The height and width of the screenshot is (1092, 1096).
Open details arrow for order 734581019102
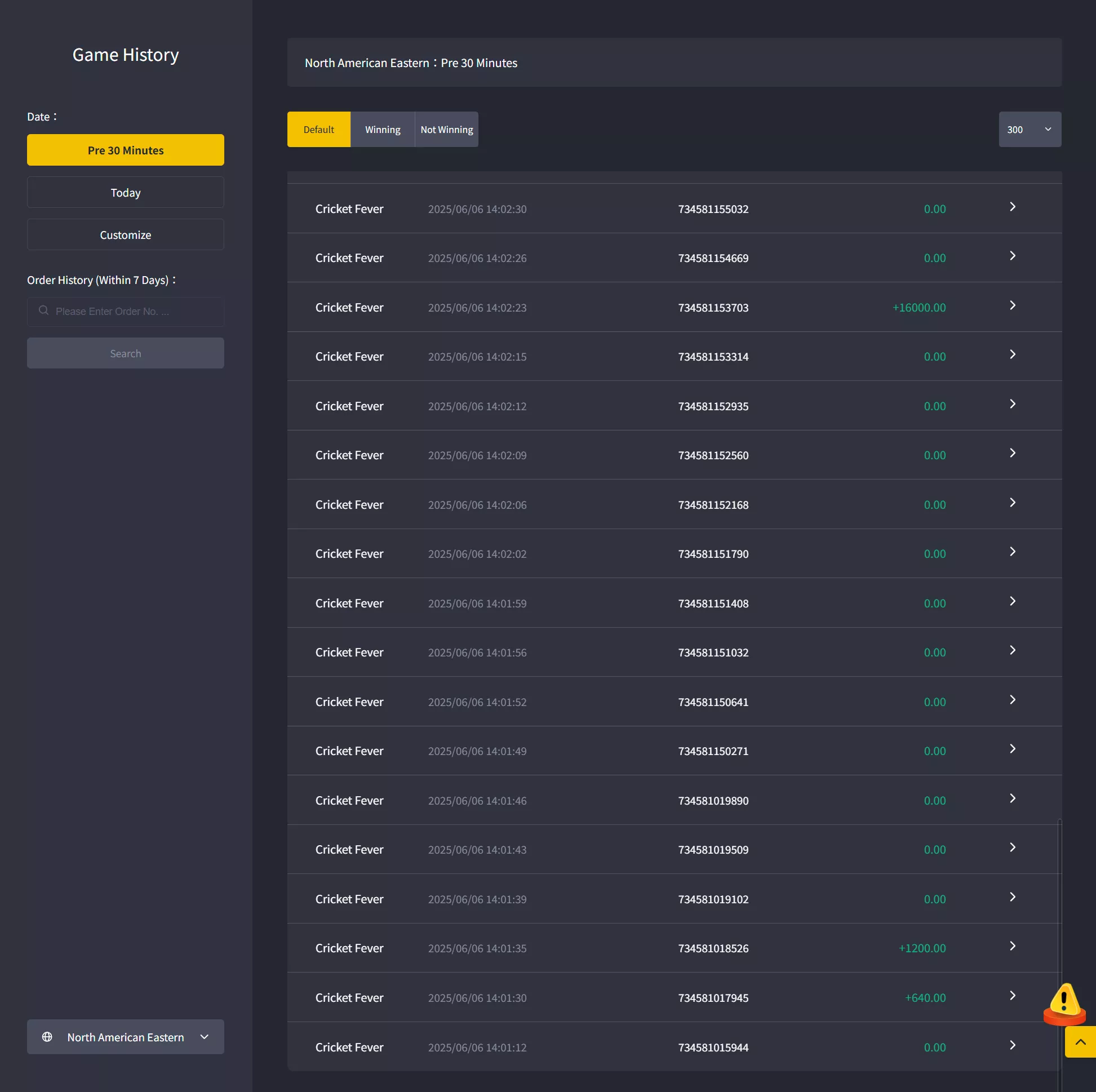pyautogui.click(x=1013, y=897)
